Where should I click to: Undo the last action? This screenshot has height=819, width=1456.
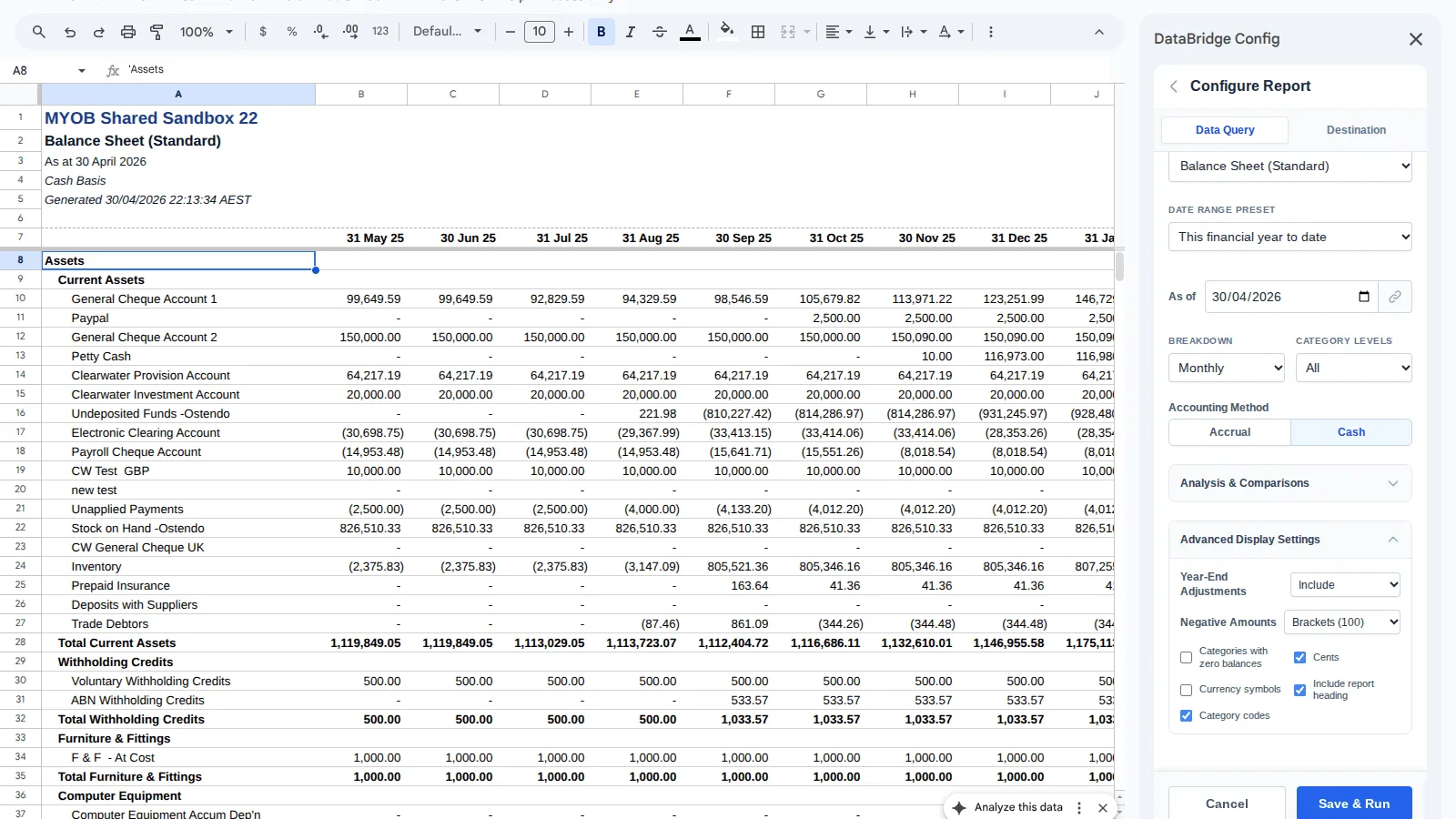tap(69, 32)
